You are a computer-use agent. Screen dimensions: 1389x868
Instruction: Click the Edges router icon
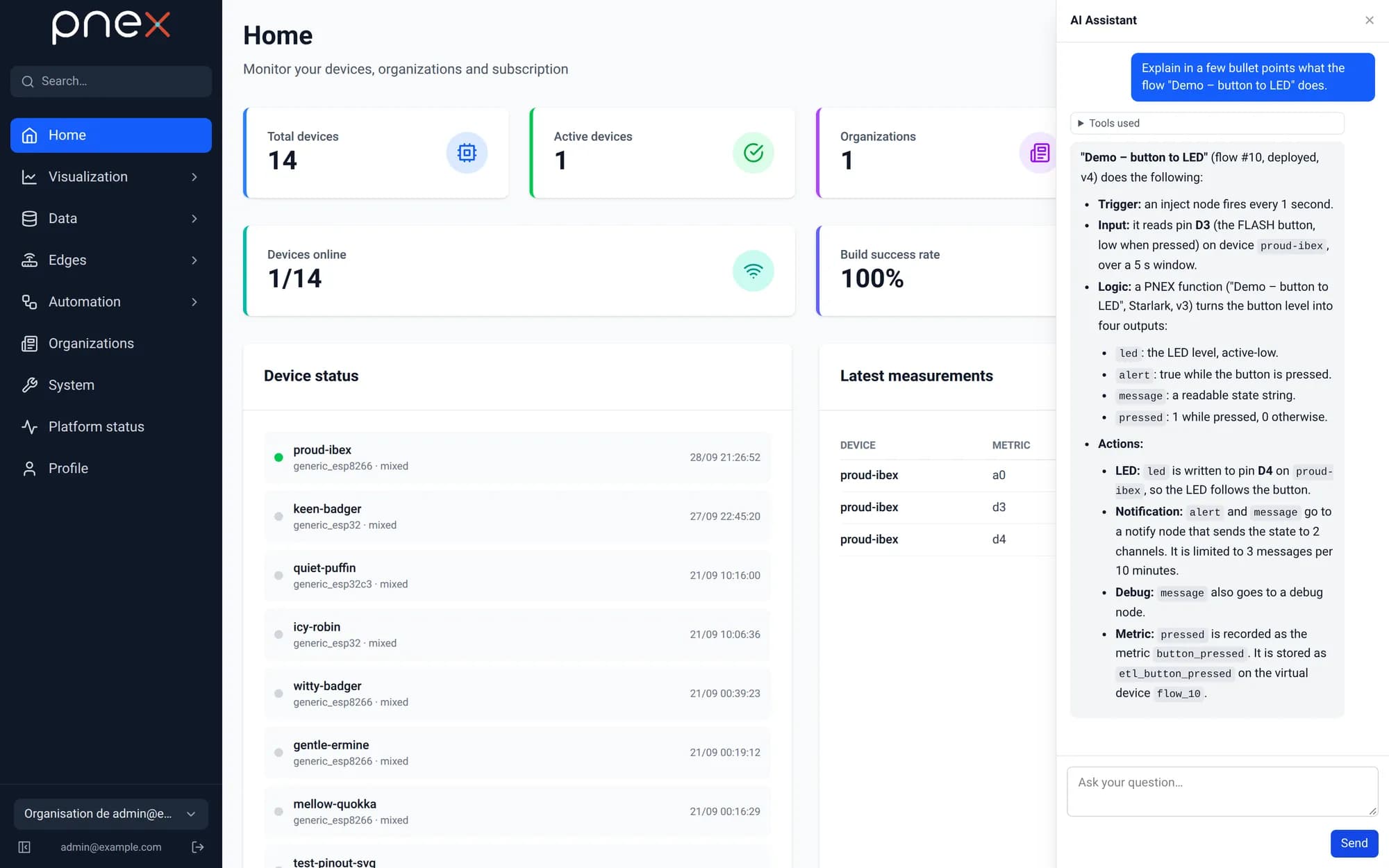tap(29, 260)
